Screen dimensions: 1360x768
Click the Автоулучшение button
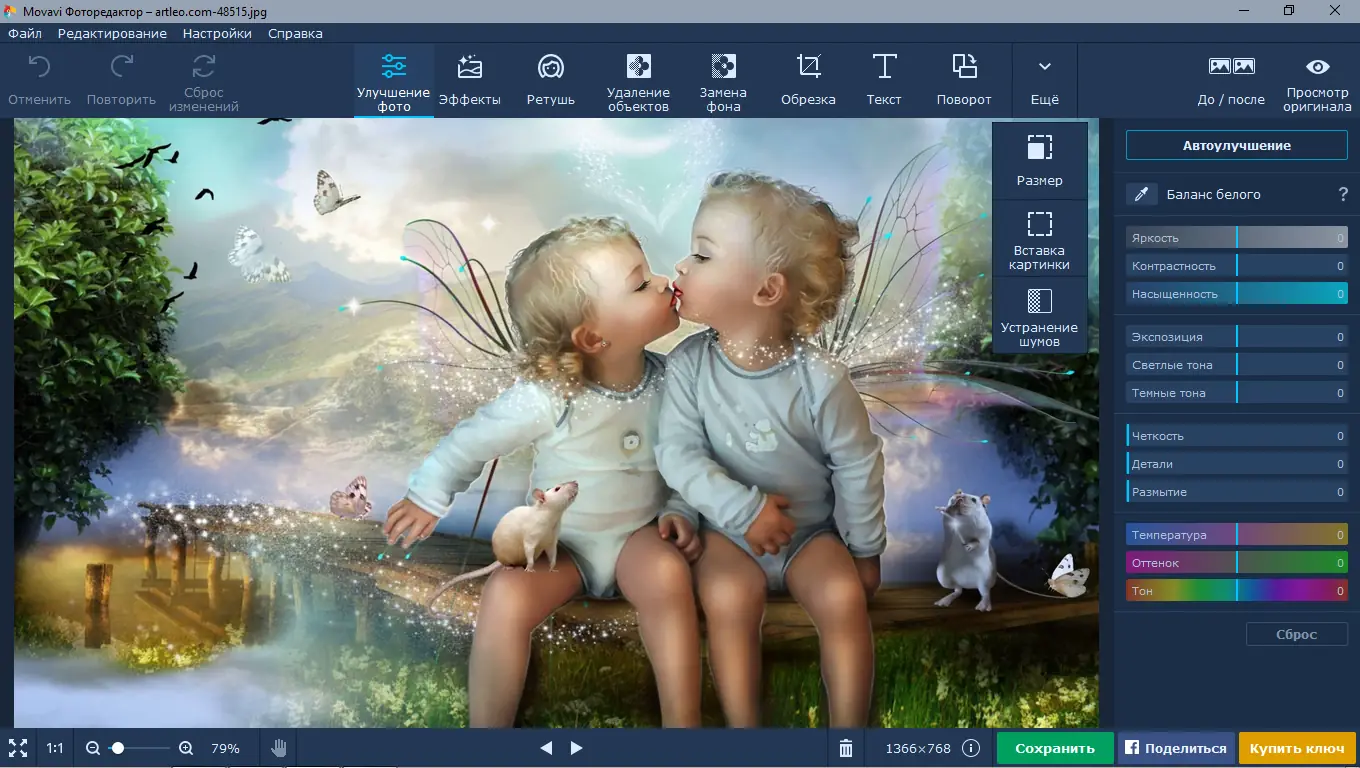pyautogui.click(x=1237, y=144)
